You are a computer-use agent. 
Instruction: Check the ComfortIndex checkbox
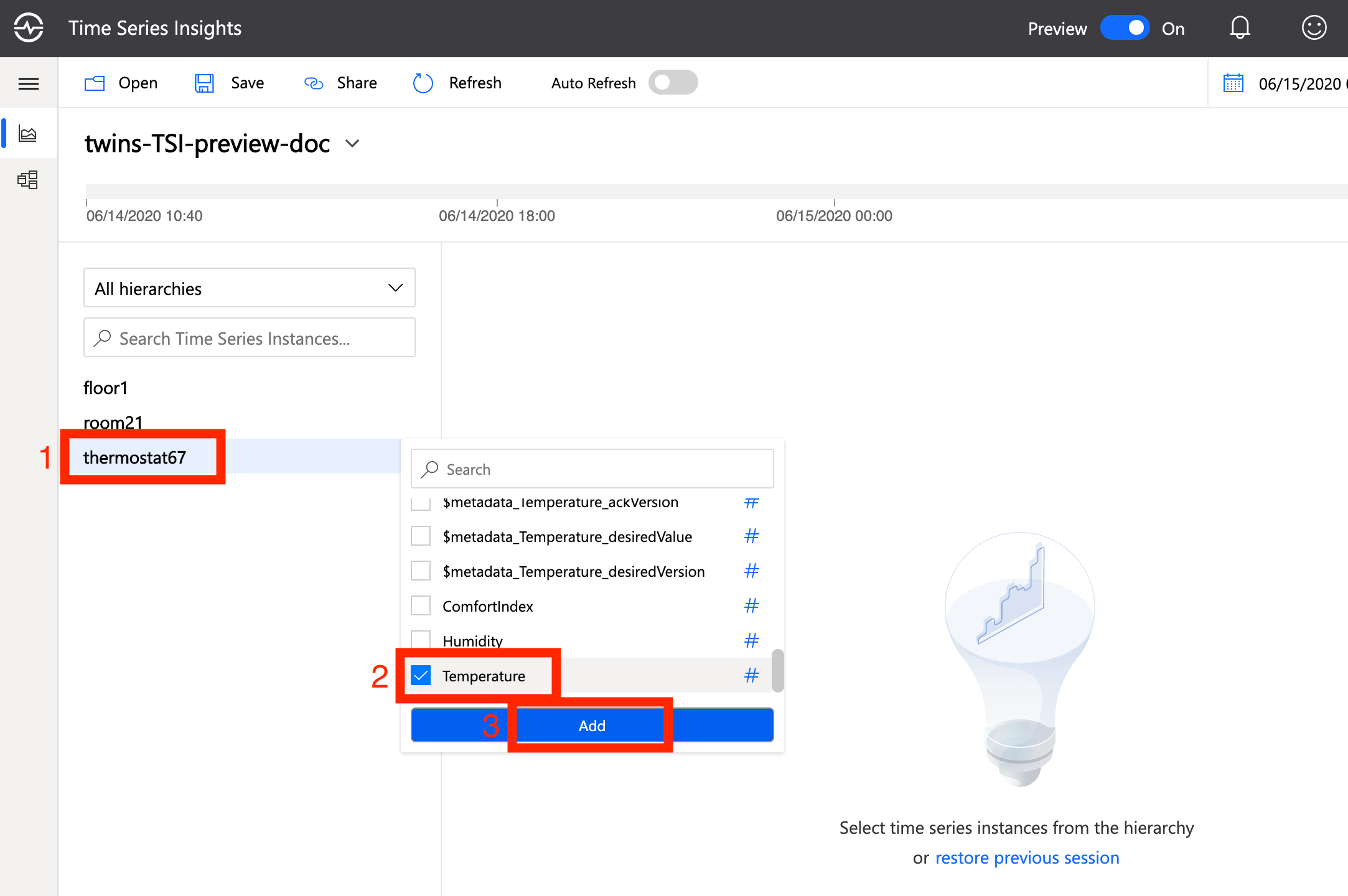click(x=421, y=605)
